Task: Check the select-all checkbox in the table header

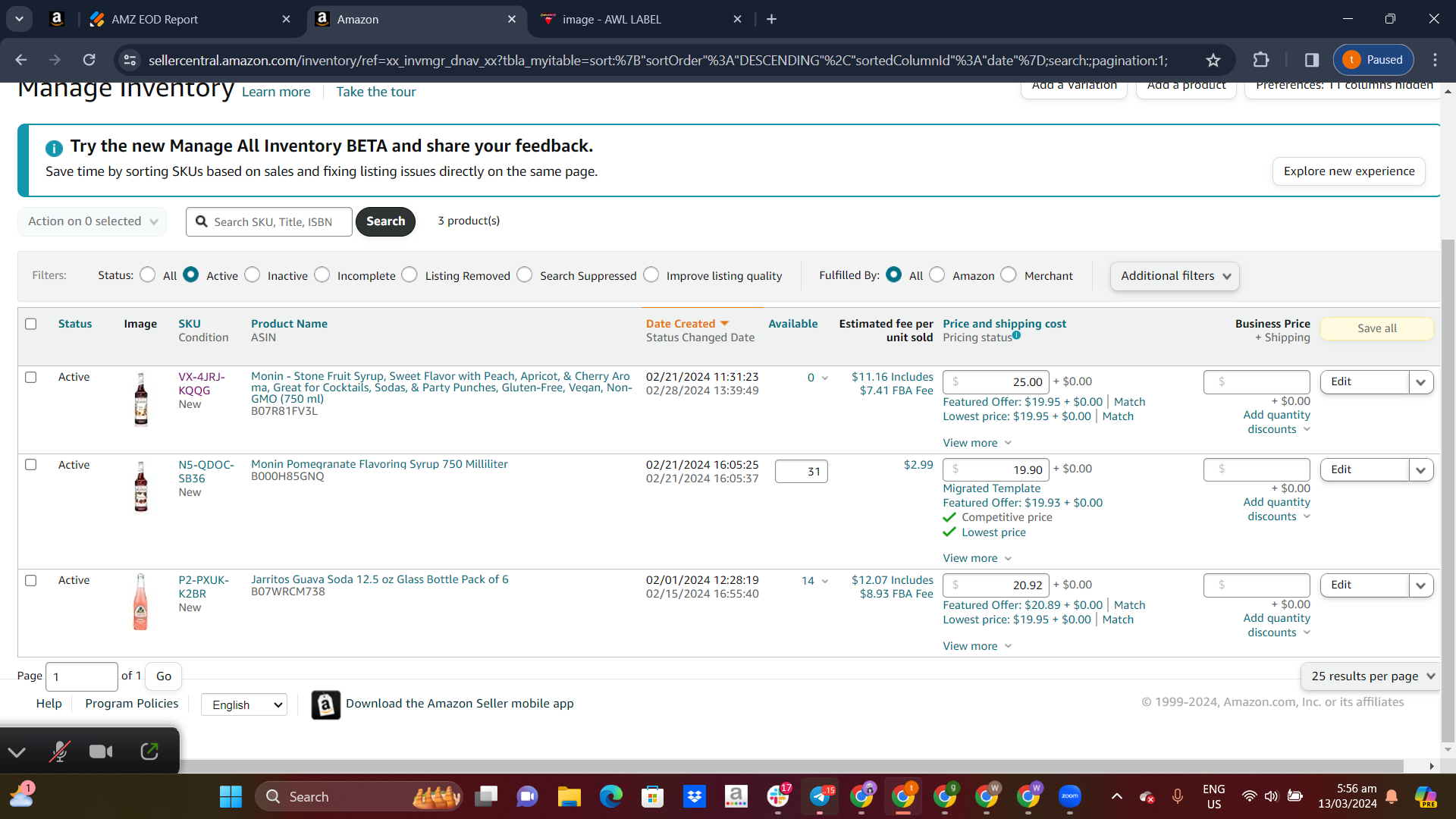Action: 30,324
